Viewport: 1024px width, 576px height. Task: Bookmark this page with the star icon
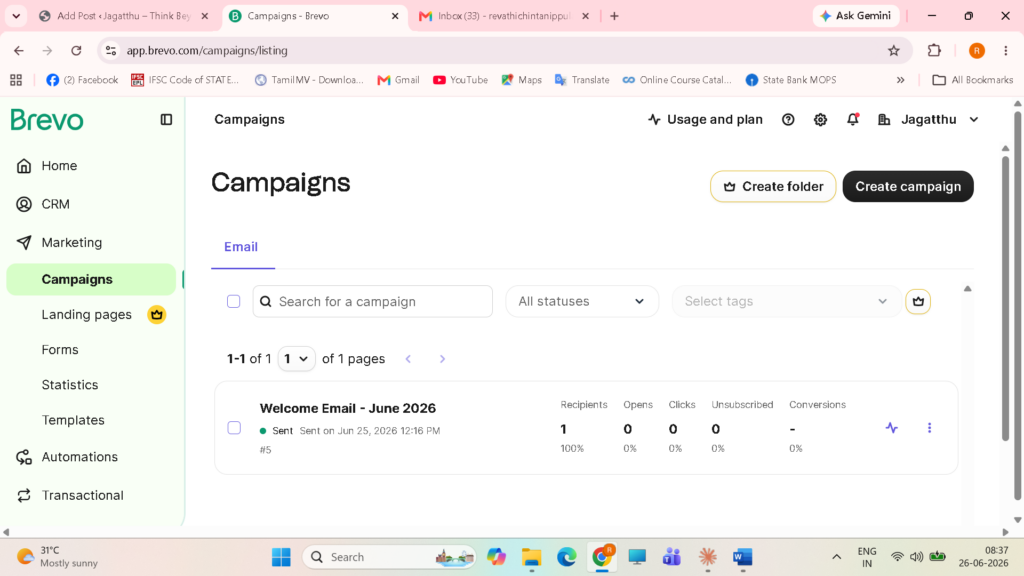[894, 50]
